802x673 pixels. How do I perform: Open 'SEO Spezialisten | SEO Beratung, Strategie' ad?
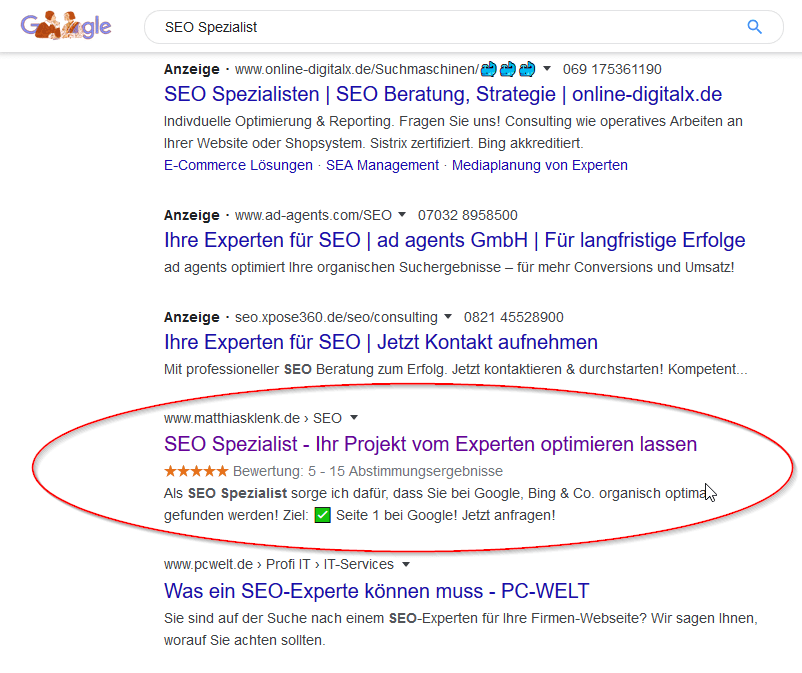(443, 94)
